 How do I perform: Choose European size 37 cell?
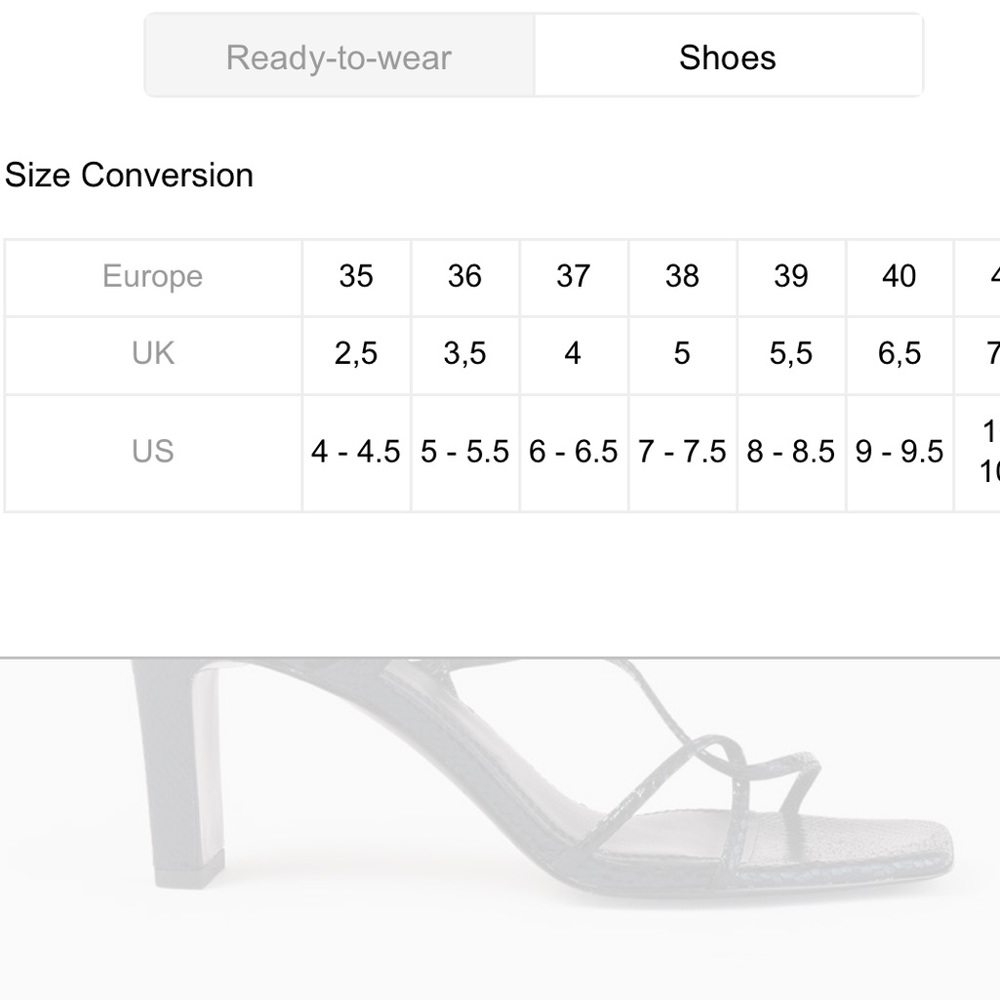tap(573, 276)
